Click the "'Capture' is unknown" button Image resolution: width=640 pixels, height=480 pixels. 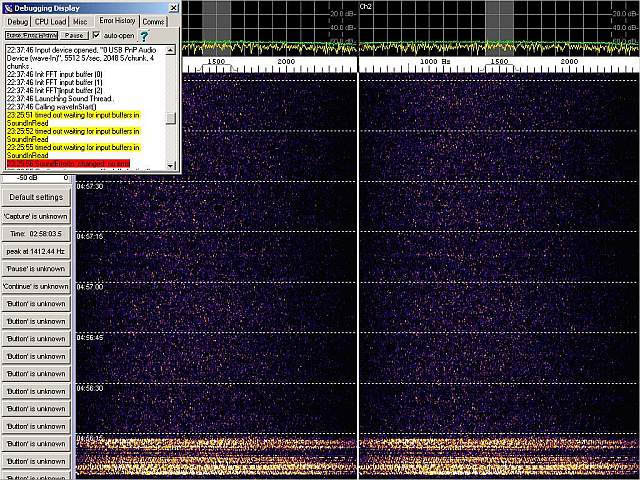[x=36, y=215]
